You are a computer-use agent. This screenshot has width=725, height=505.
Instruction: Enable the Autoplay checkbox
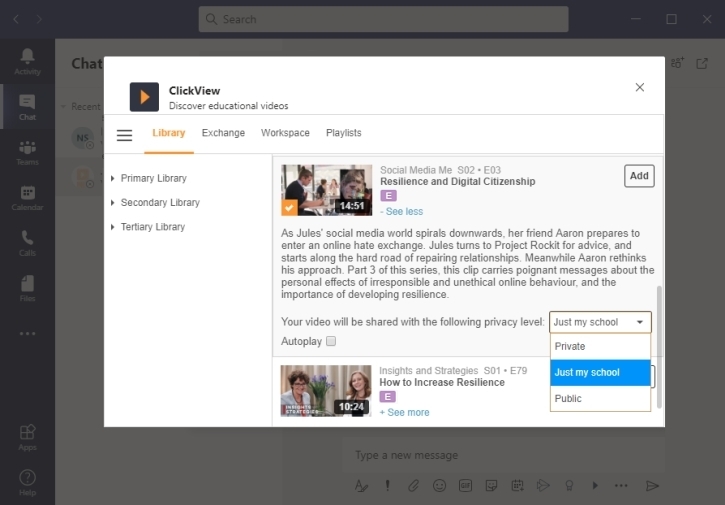pos(331,341)
